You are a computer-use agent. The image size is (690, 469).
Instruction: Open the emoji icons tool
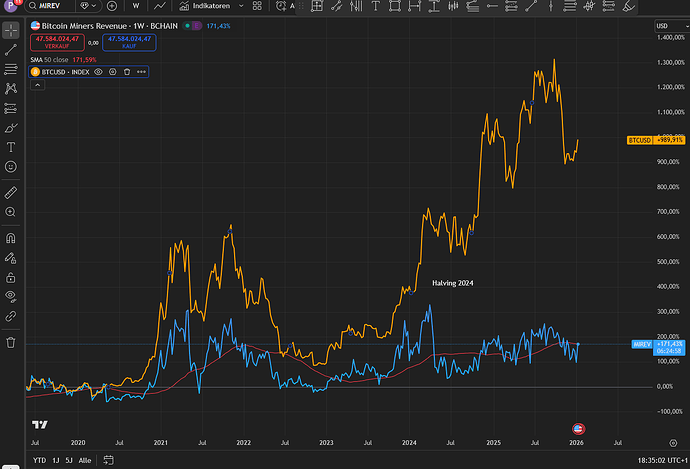(11, 166)
